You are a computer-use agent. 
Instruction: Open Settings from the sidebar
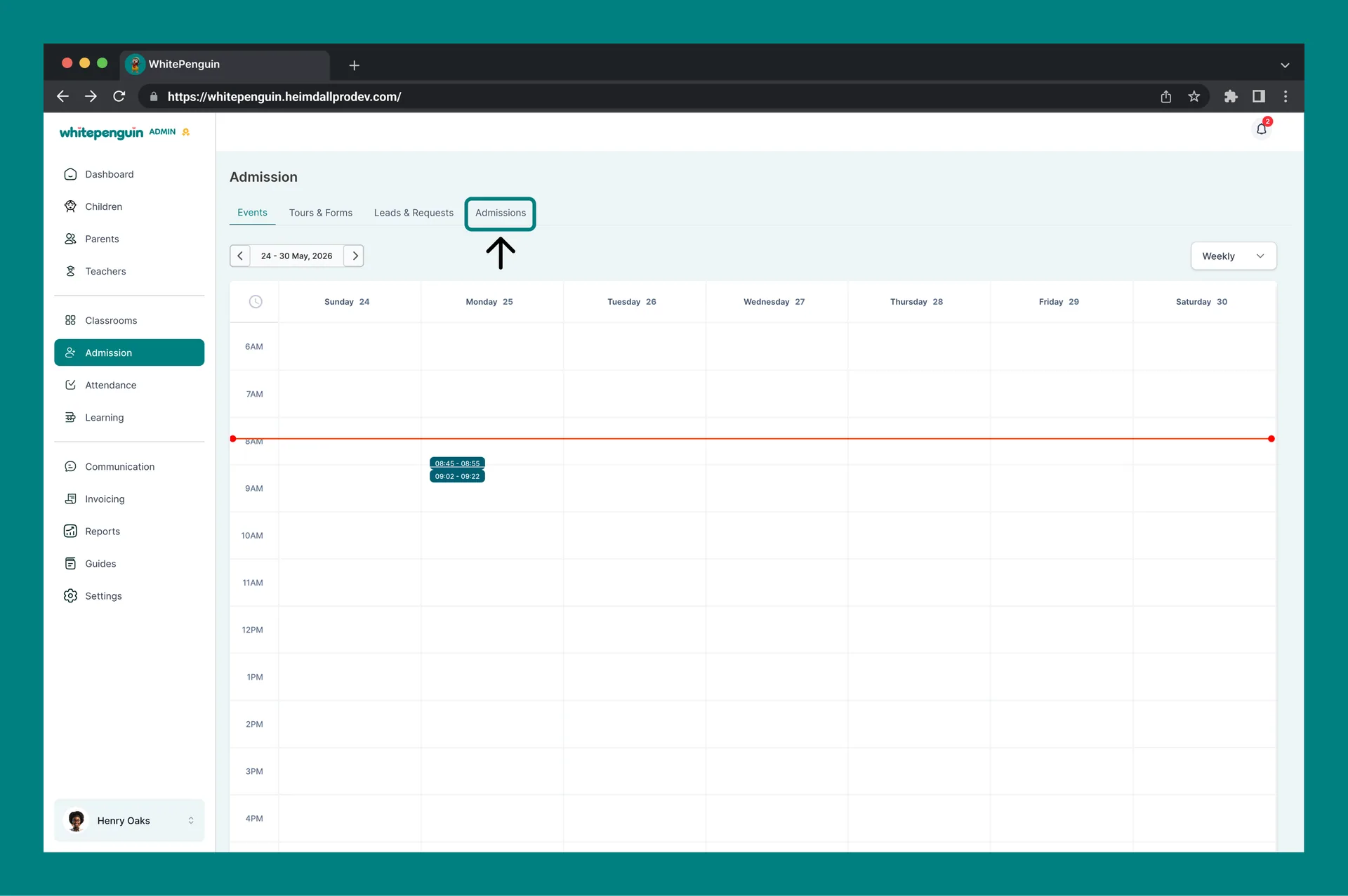click(129, 595)
